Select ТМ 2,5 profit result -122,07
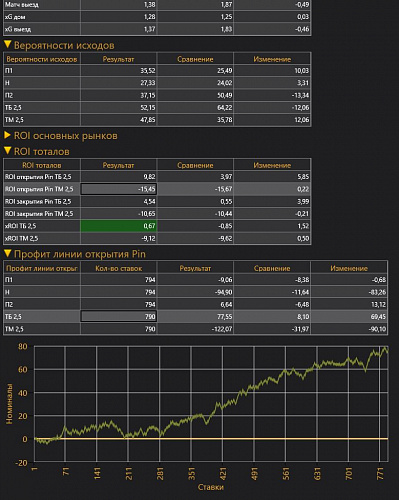Viewport: 399px width, 500px height. [x=195, y=329]
